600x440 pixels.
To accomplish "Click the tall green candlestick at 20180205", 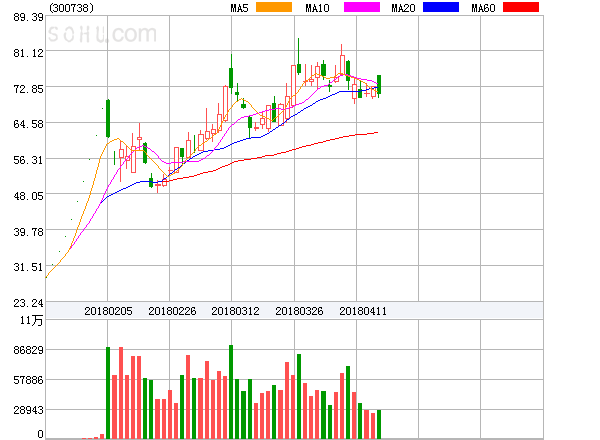I will (108, 118).
